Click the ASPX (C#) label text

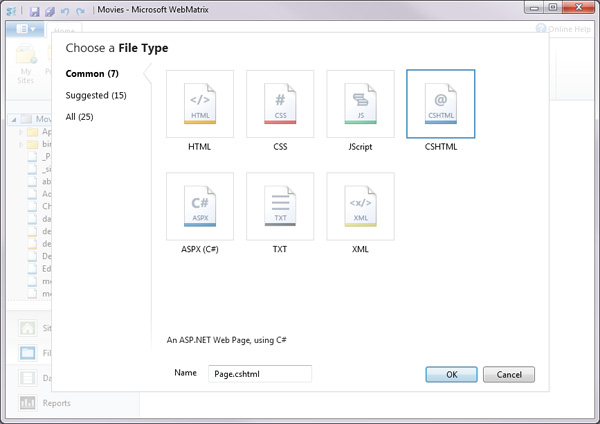pyautogui.click(x=200, y=249)
